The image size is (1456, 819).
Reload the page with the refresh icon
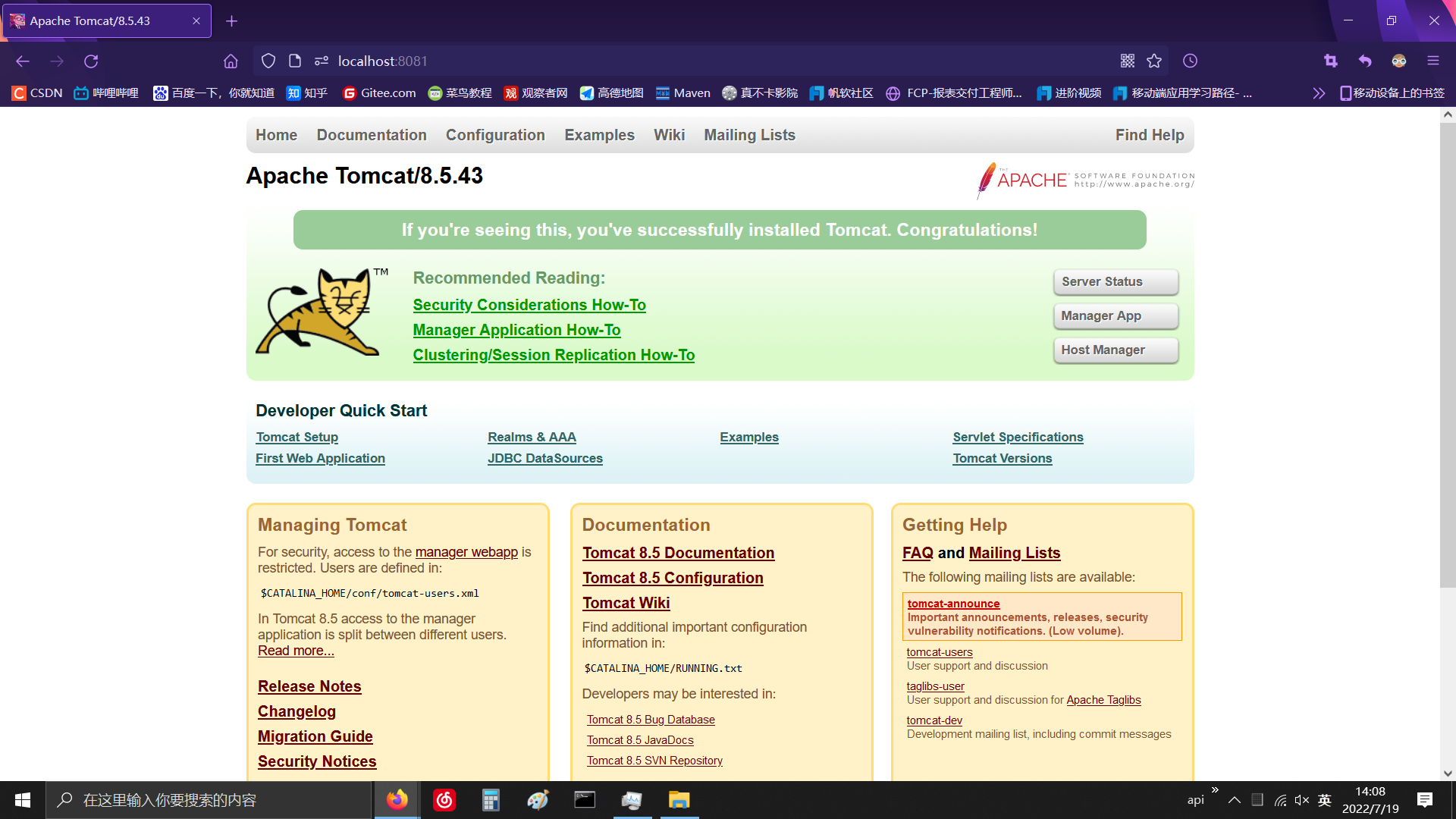pos(91,61)
